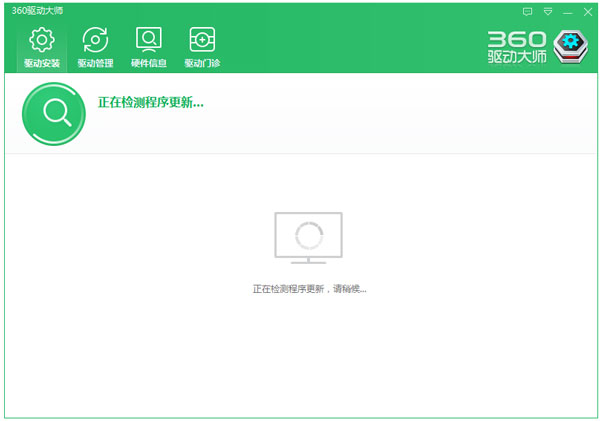Click the 驱动安装 gear icon

point(42,40)
